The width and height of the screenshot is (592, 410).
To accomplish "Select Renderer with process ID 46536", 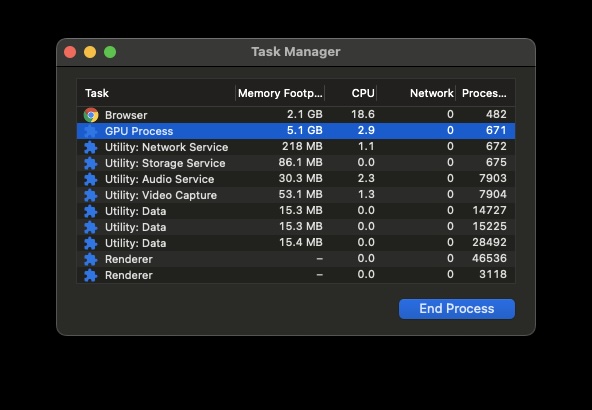I will tap(296, 259).
